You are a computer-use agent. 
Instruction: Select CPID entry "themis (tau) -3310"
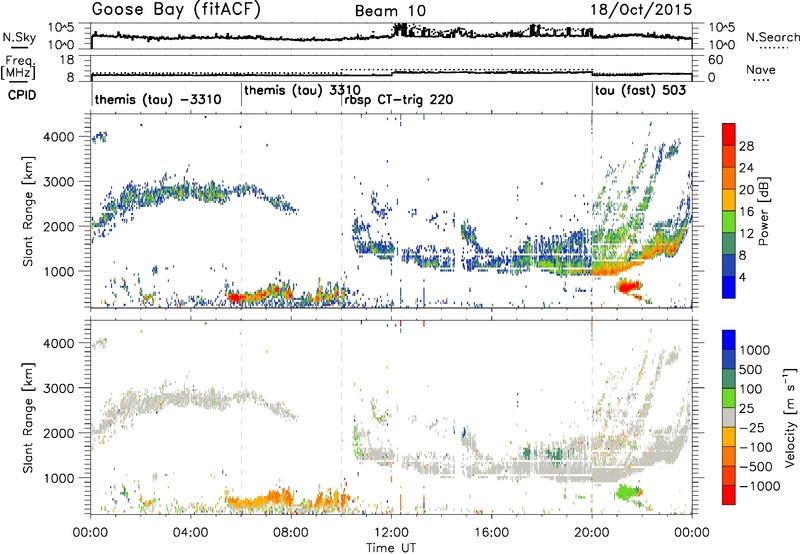point(158,99)
